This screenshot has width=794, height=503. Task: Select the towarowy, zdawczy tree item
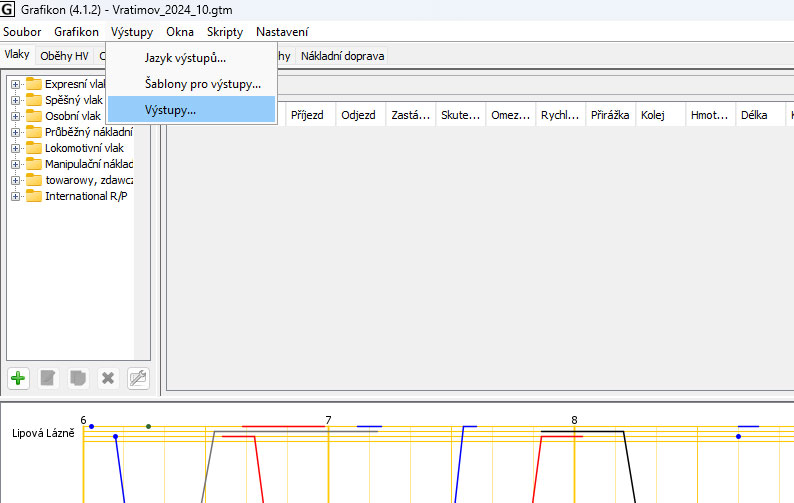coord(89,180)
